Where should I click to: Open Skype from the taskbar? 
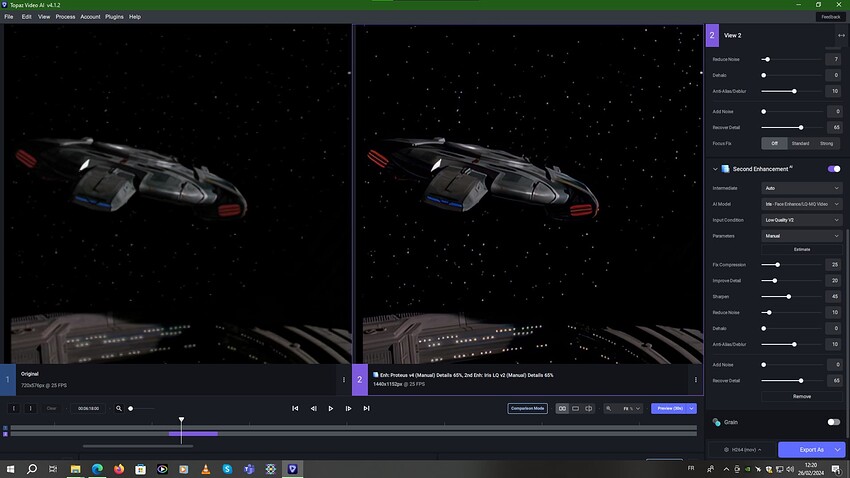pos(227,469)
